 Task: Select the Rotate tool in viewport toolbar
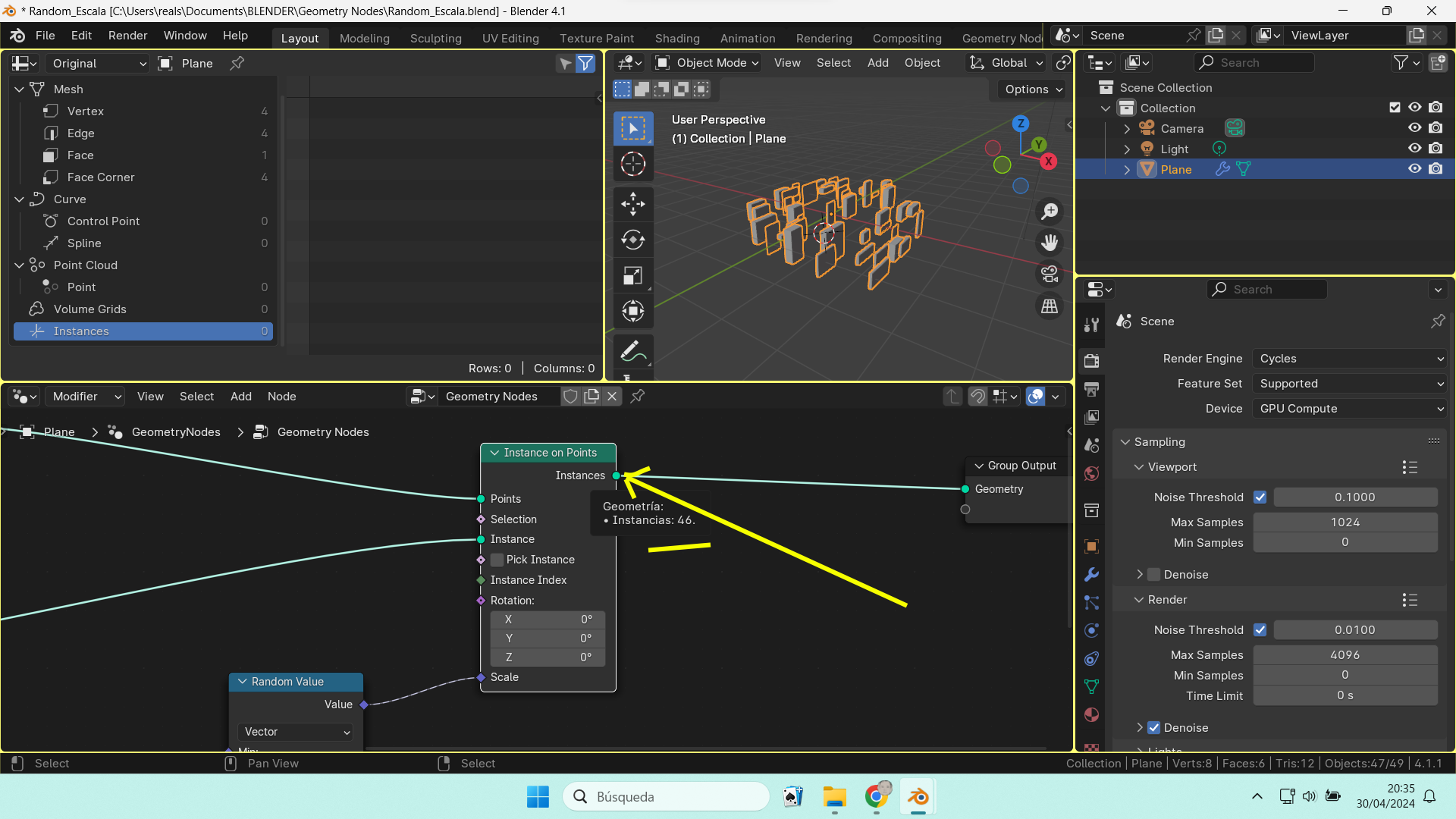click(633, 240)
